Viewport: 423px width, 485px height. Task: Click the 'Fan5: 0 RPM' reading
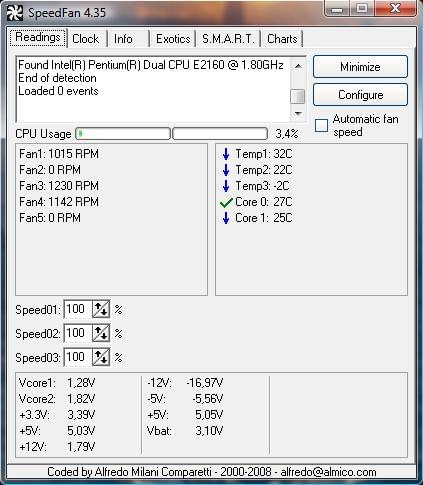tap(50, 218)
